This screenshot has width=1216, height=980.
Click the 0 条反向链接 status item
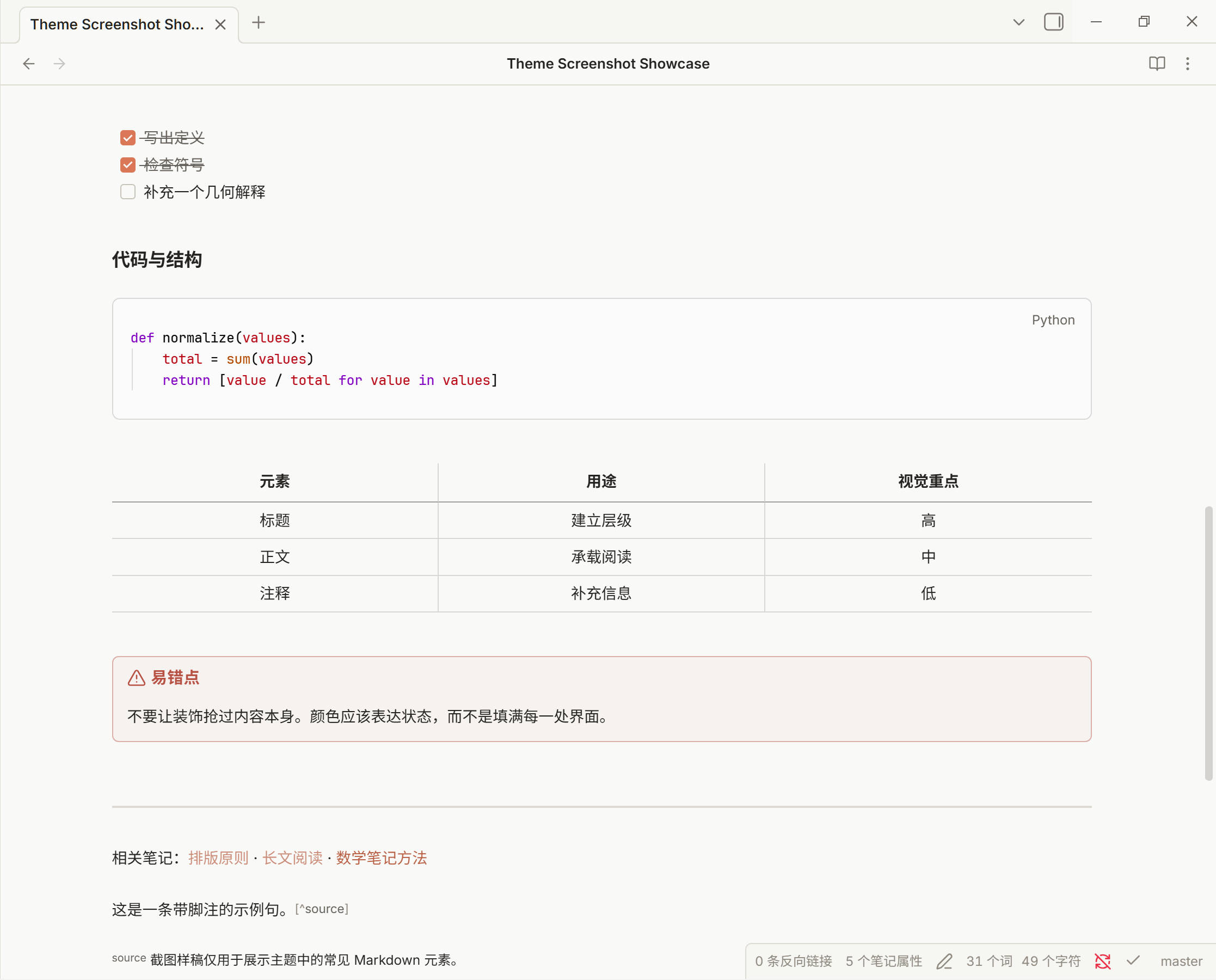click(x=794, y=961)
